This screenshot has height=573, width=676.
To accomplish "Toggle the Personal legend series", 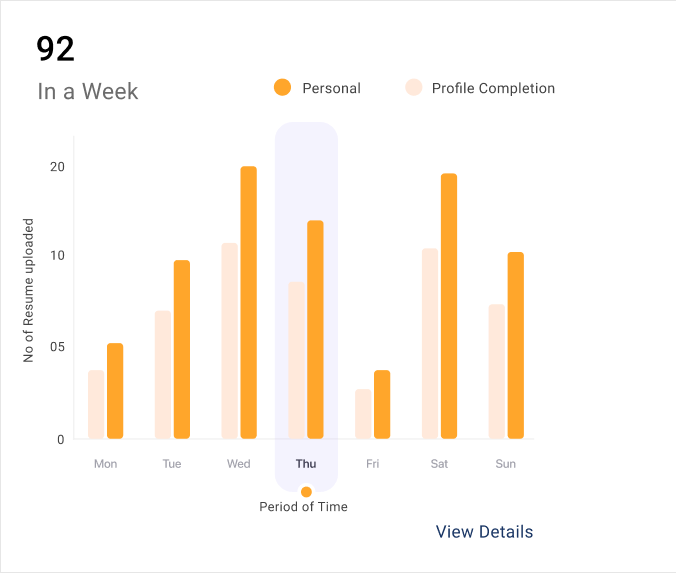I will pyautogui.click(x=331, y=88).
